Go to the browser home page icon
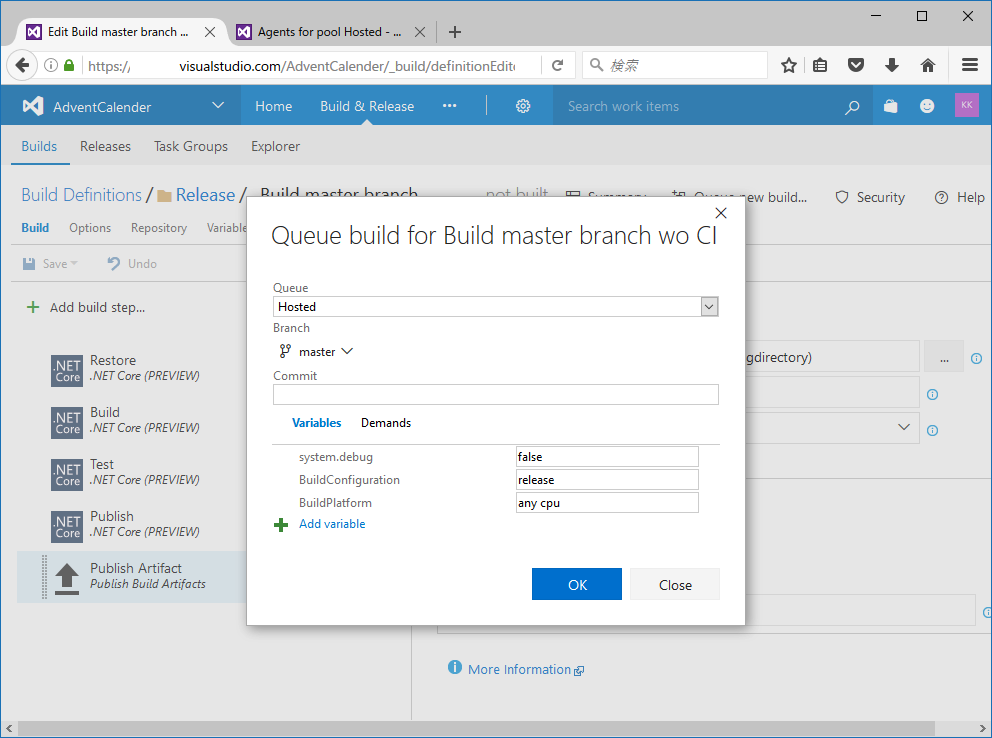This screenshot has height=738, width=992. [x=928, y=65]
